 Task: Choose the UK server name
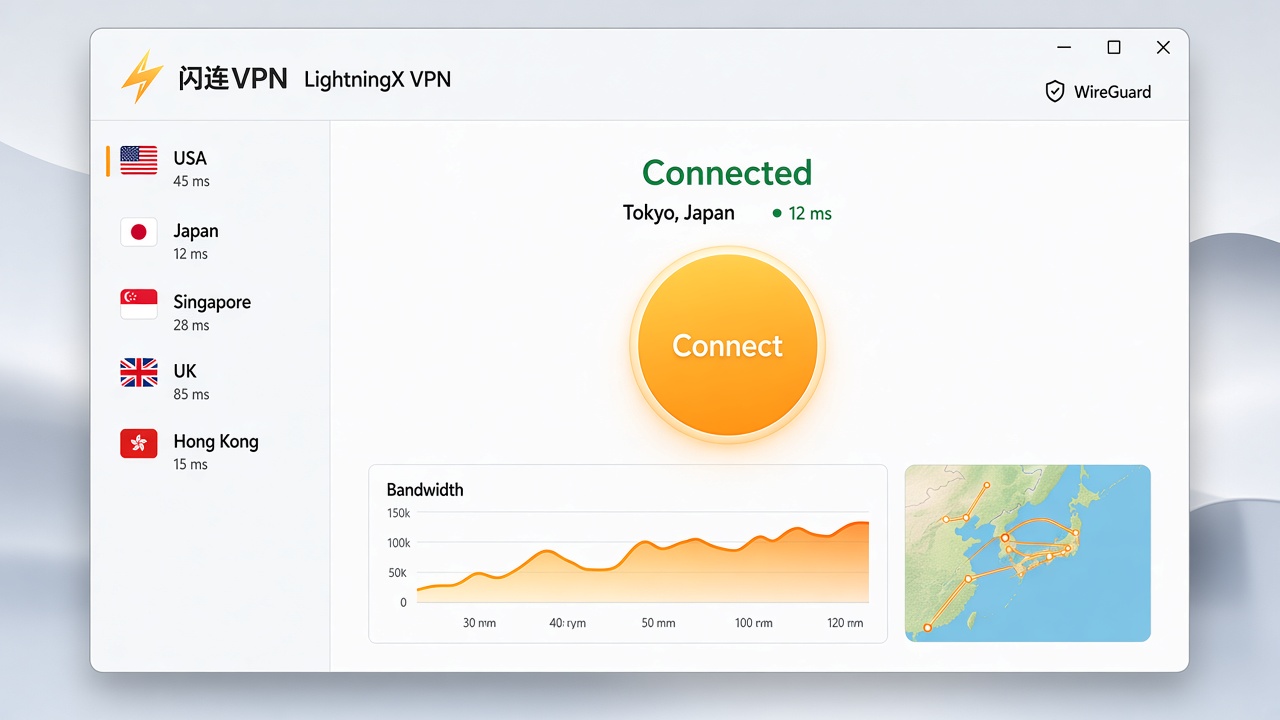pyautogui.click(x=185, y=371)
